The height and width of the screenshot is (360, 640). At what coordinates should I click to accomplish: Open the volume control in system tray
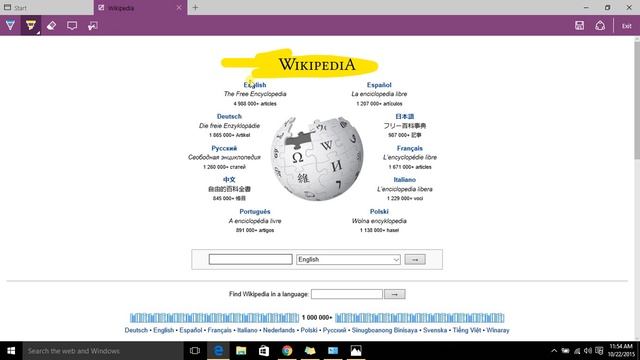click(x=588, y=351)
